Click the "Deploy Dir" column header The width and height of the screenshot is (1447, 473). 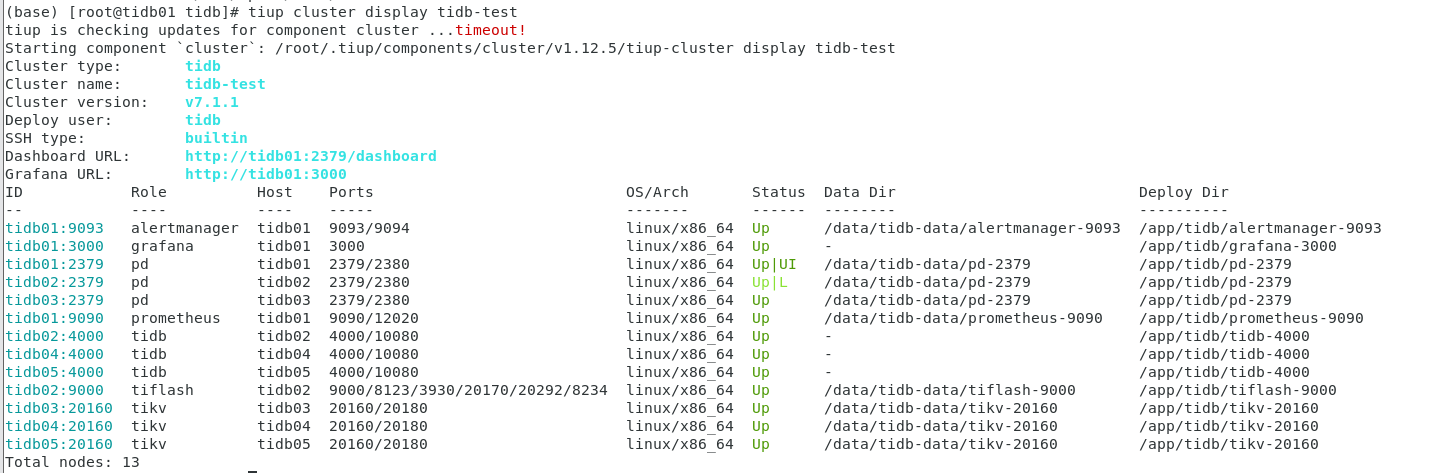pos(1183,192)
